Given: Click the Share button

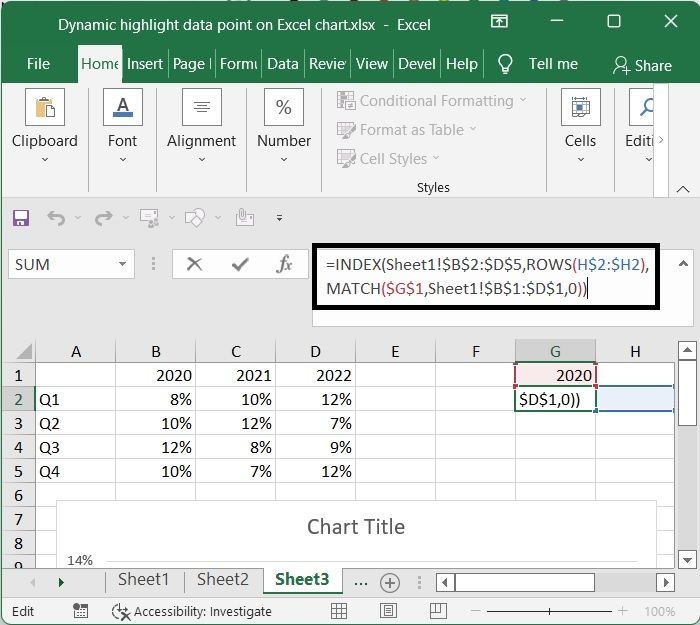Looking at the screenshot, I should point(642,65).
